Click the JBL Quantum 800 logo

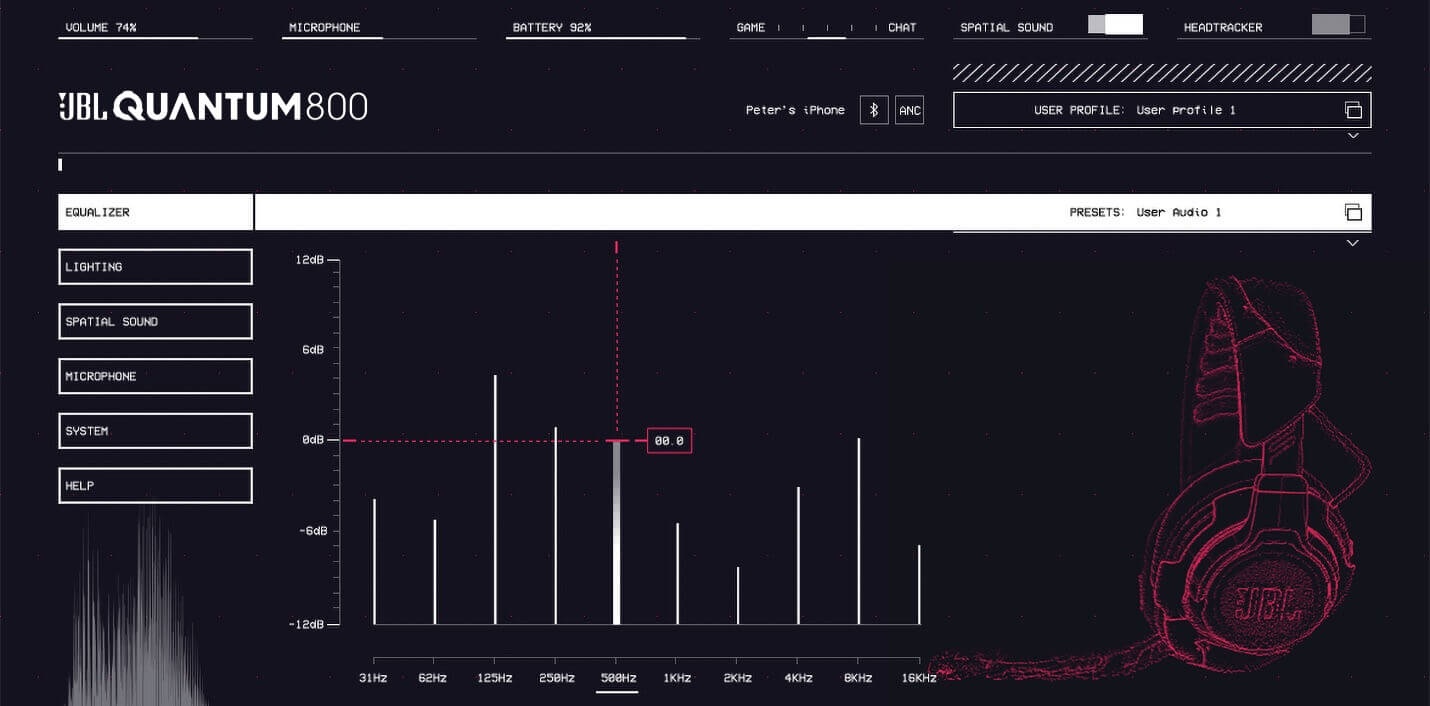pyautogui.click(x=213, y=106)
